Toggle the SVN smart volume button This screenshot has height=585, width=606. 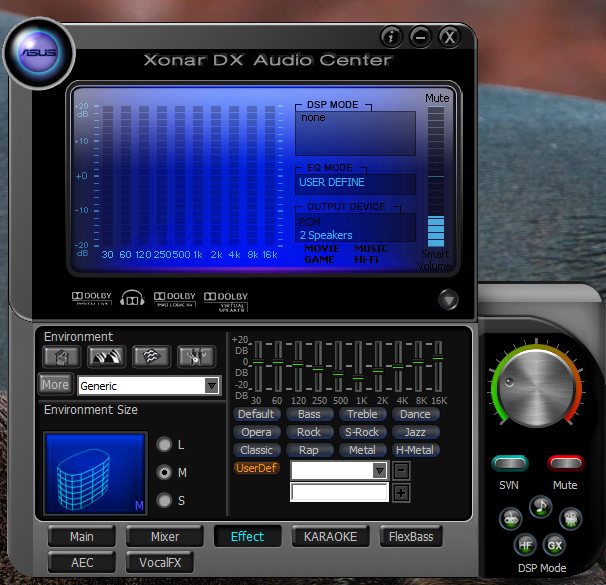(510, 463)
